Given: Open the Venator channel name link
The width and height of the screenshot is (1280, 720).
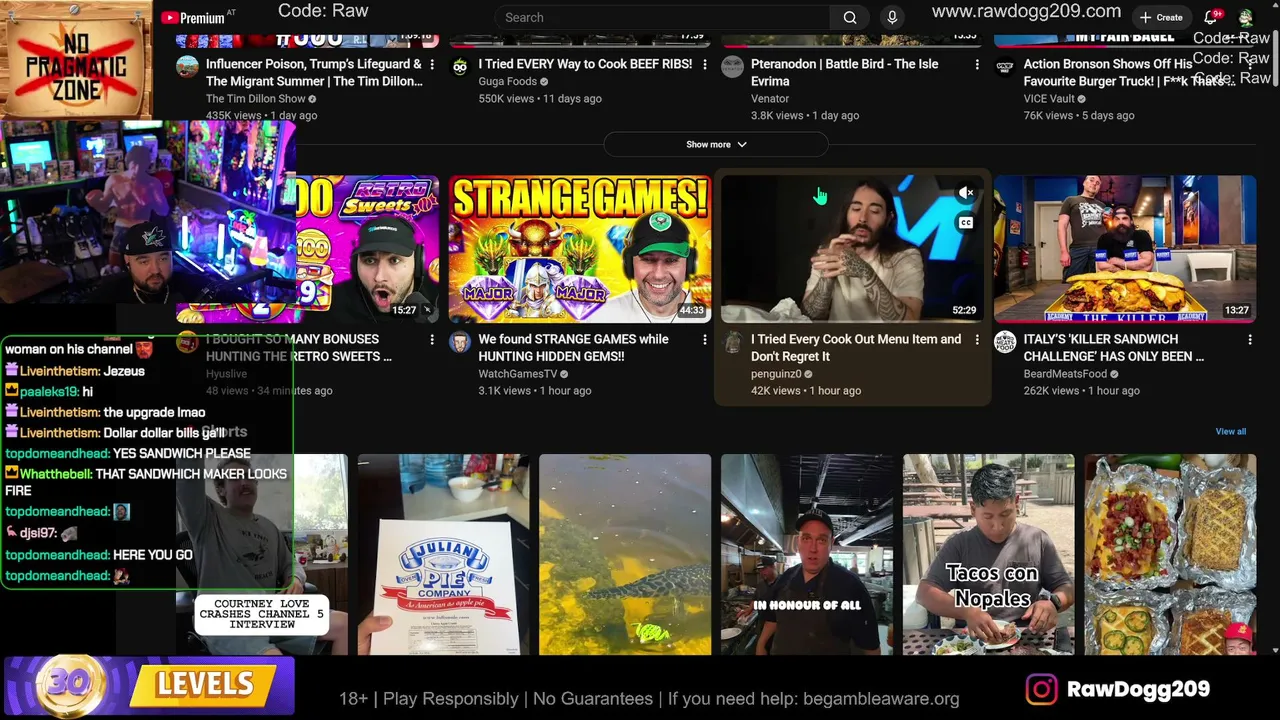Looking at the screenshot, I should tap(770, 98).
